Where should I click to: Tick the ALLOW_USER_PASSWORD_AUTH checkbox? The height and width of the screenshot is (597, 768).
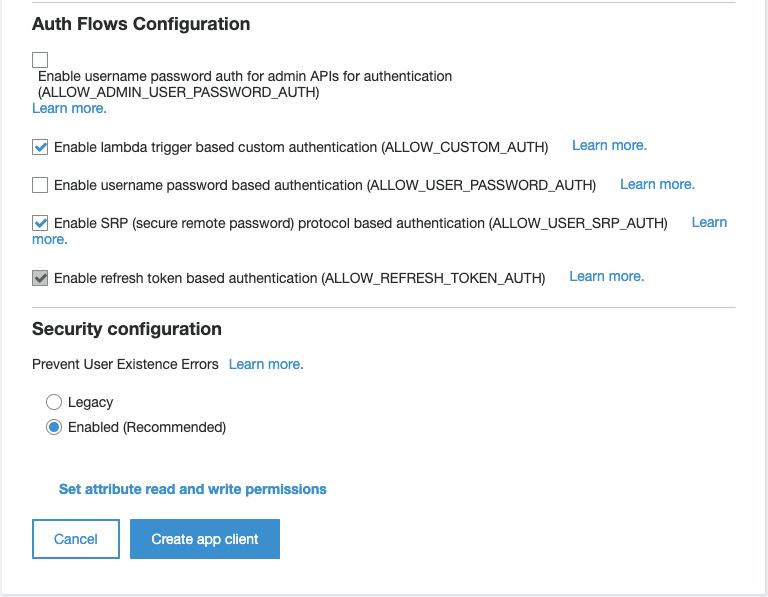click(x=40, y=185)
